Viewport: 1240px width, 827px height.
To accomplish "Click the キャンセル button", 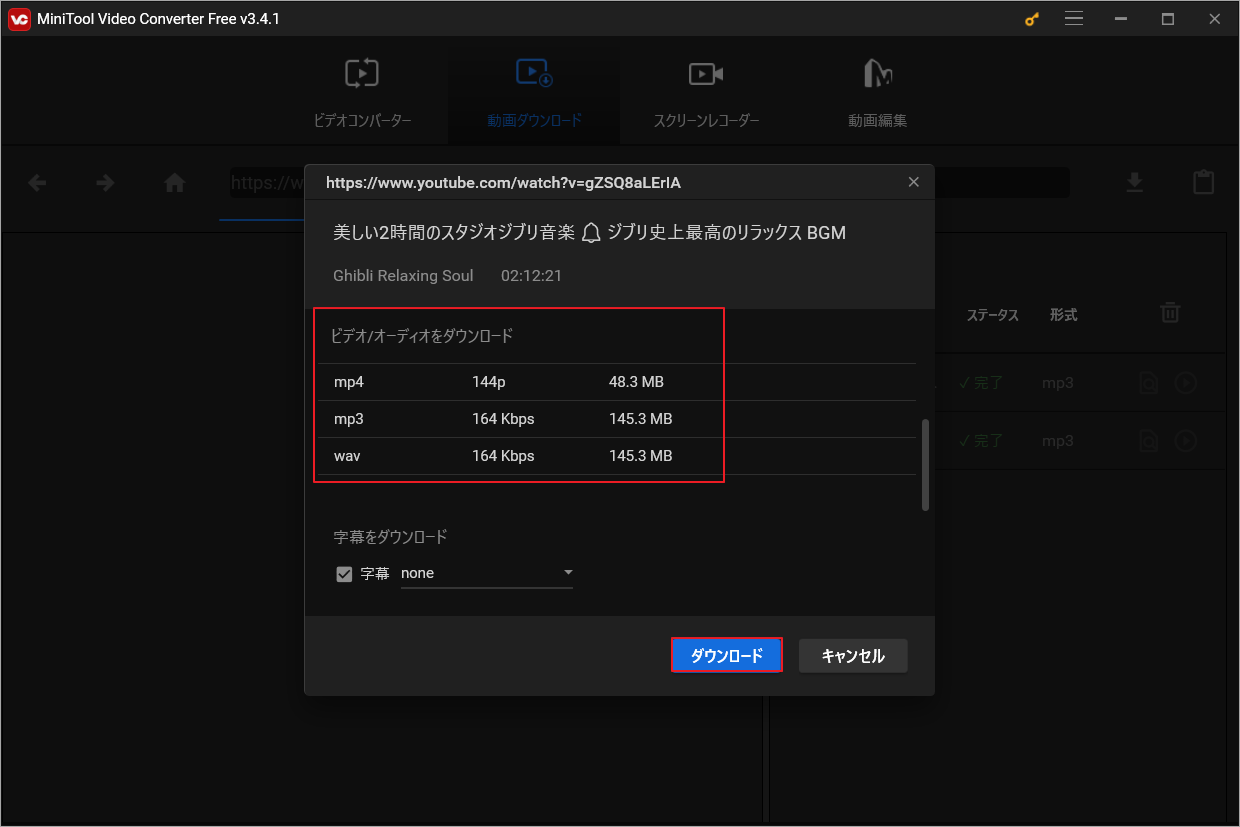I will point(853,656).
